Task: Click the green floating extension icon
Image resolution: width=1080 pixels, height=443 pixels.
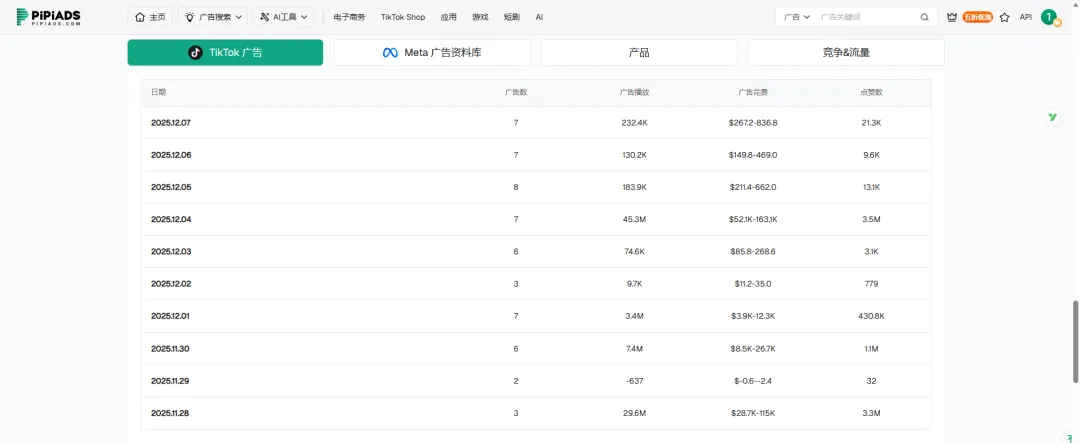Action: [1053, 117]
